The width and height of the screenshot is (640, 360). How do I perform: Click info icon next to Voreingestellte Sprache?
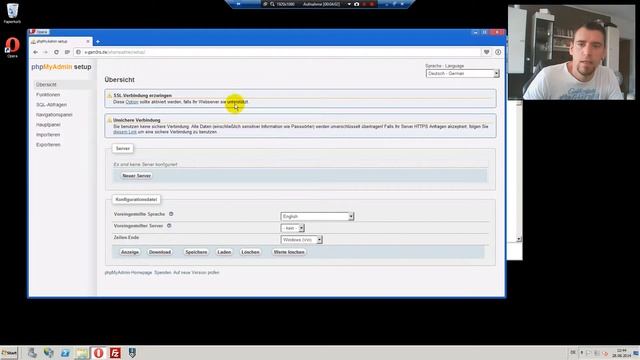pos(171,214)
